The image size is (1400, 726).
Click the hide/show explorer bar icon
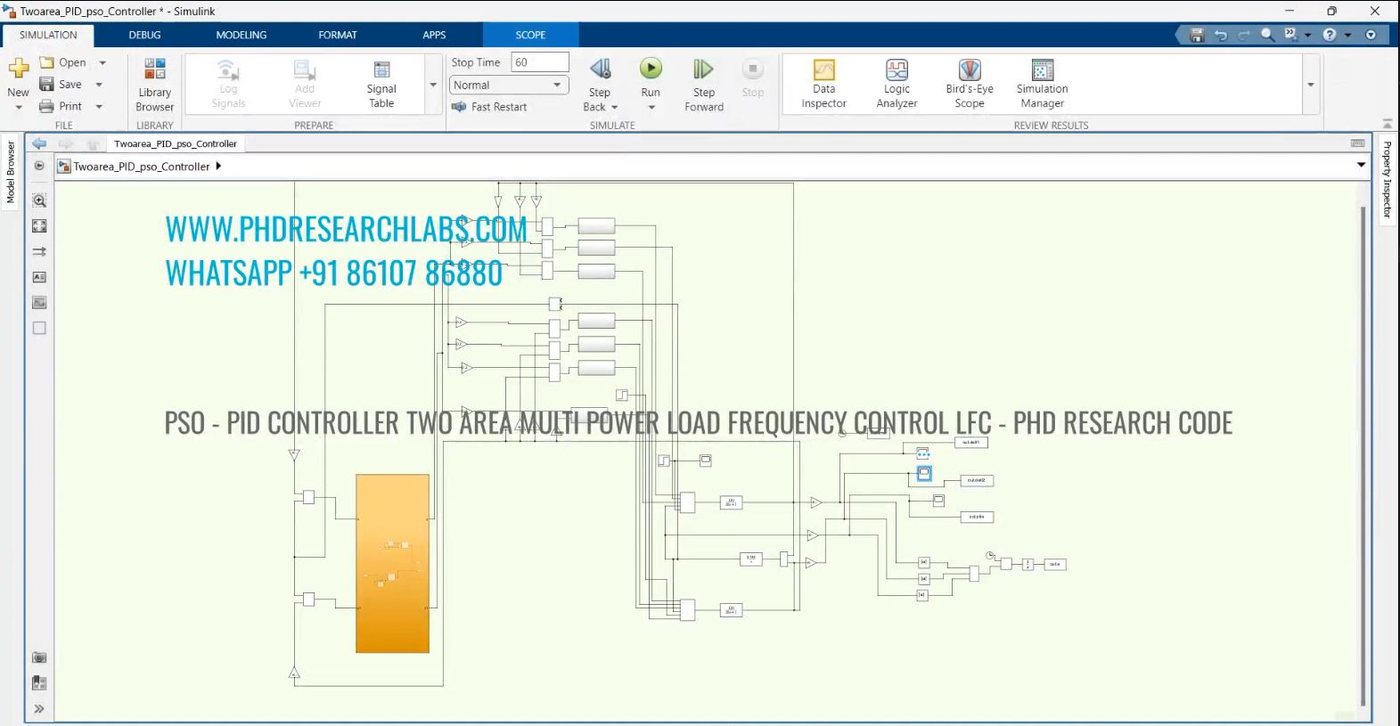(x=40, y=166)
